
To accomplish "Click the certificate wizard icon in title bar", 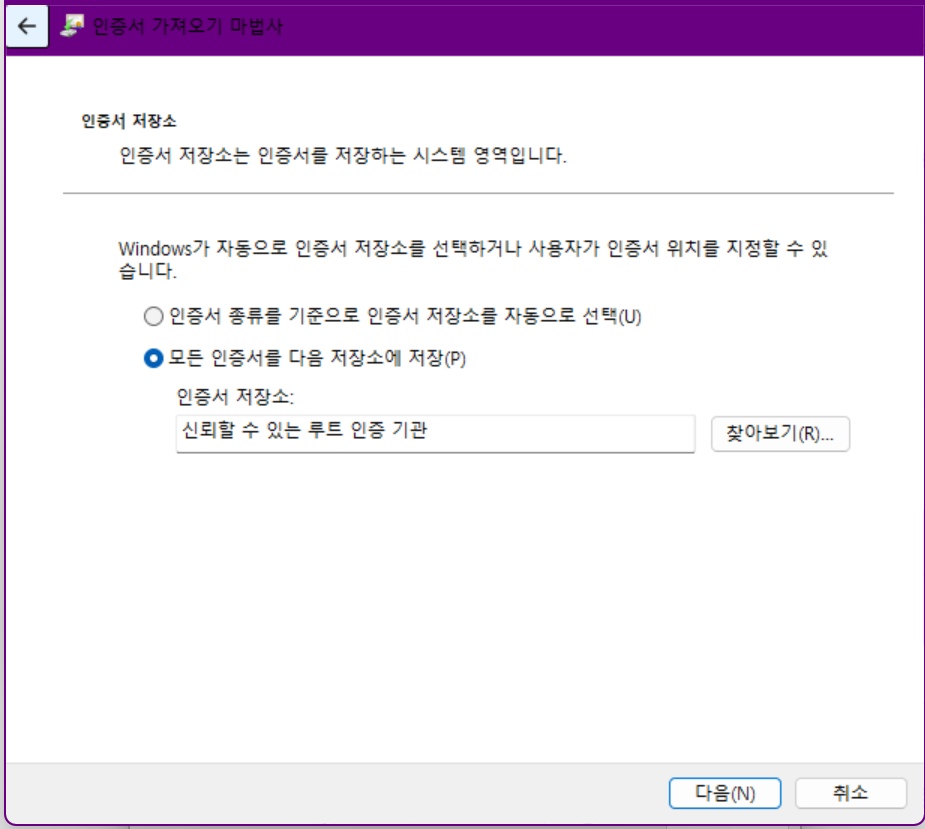I will pyautogui.click(x=72, y=26).
